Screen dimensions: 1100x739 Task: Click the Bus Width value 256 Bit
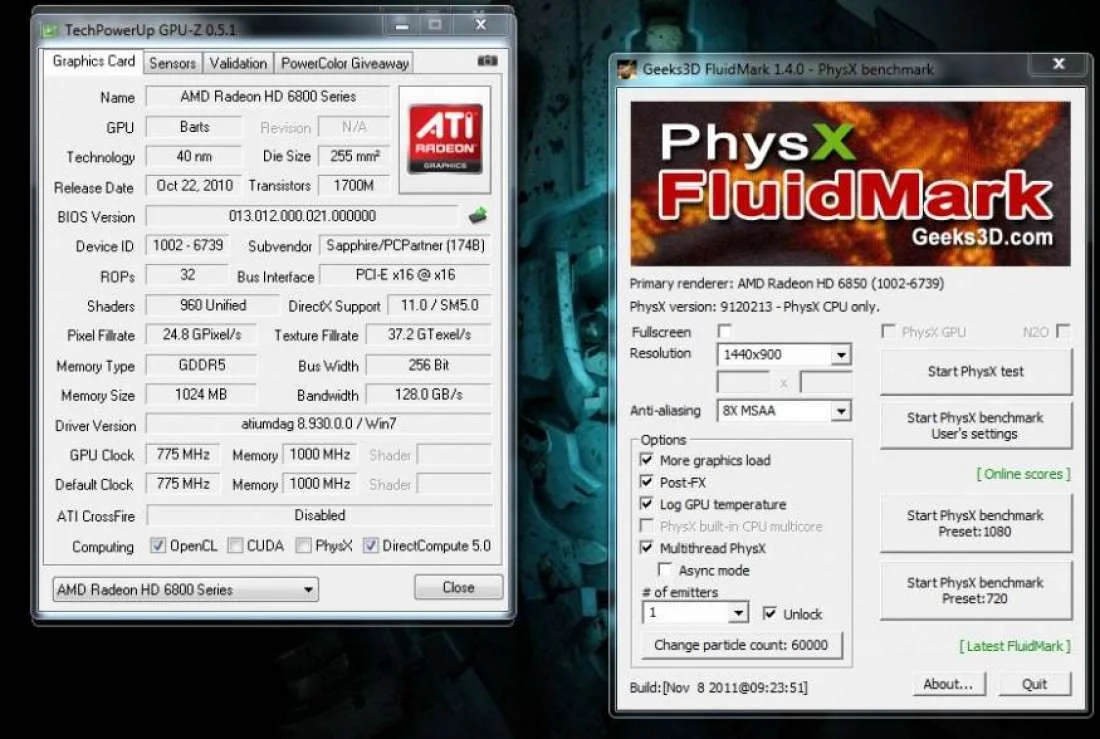pos(429,365)
